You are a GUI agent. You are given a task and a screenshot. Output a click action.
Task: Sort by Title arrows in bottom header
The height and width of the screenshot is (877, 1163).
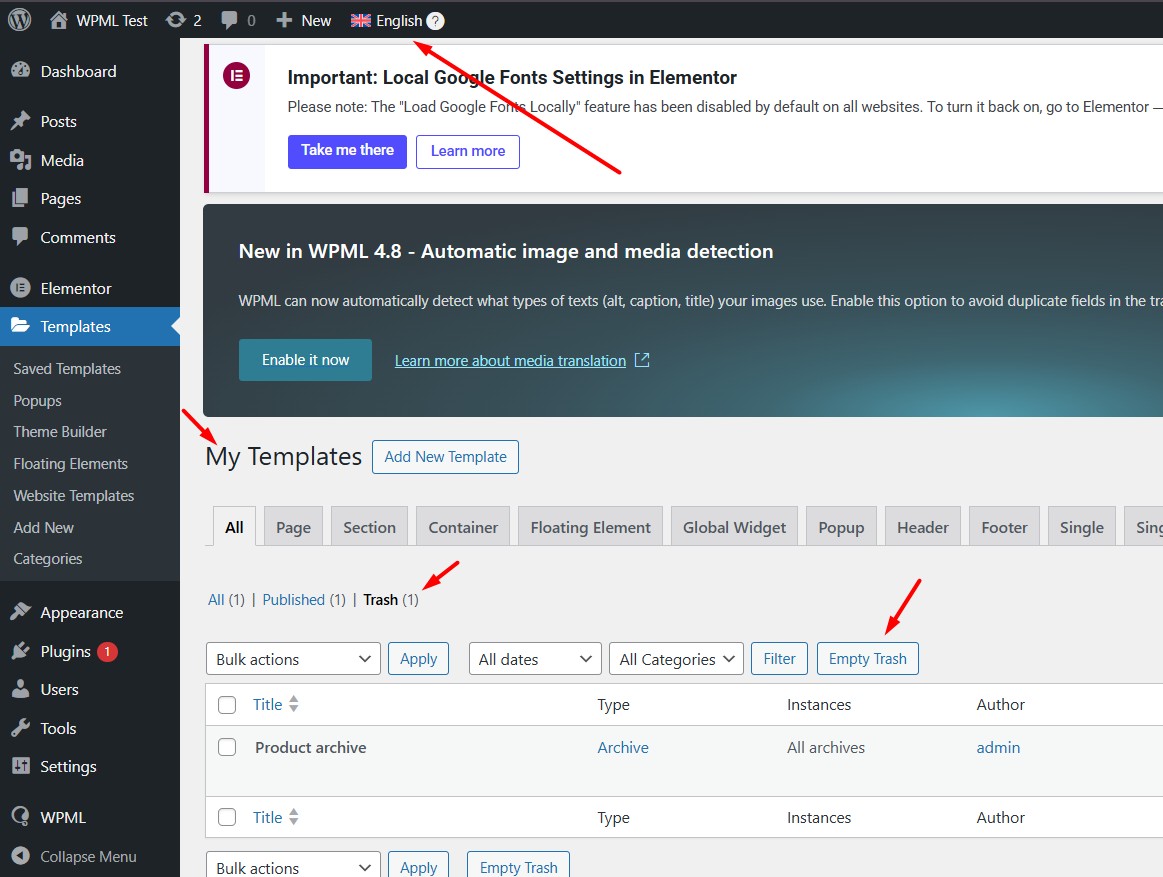point(294,817)
